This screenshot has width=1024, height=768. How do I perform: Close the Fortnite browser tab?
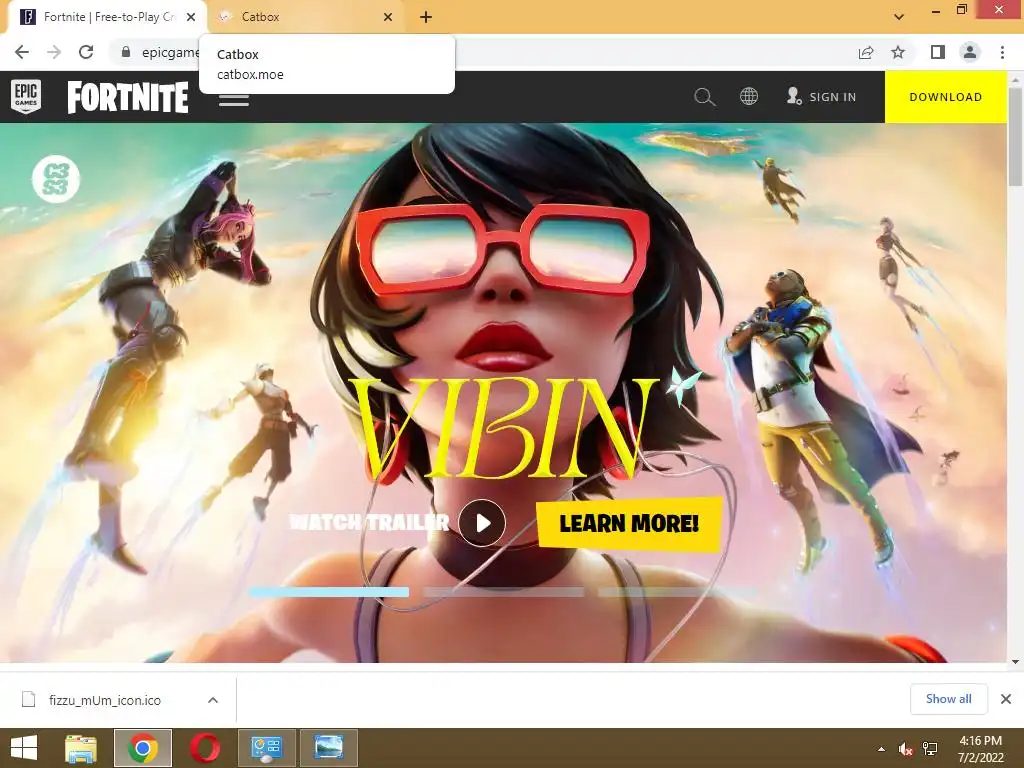point(191,17)
